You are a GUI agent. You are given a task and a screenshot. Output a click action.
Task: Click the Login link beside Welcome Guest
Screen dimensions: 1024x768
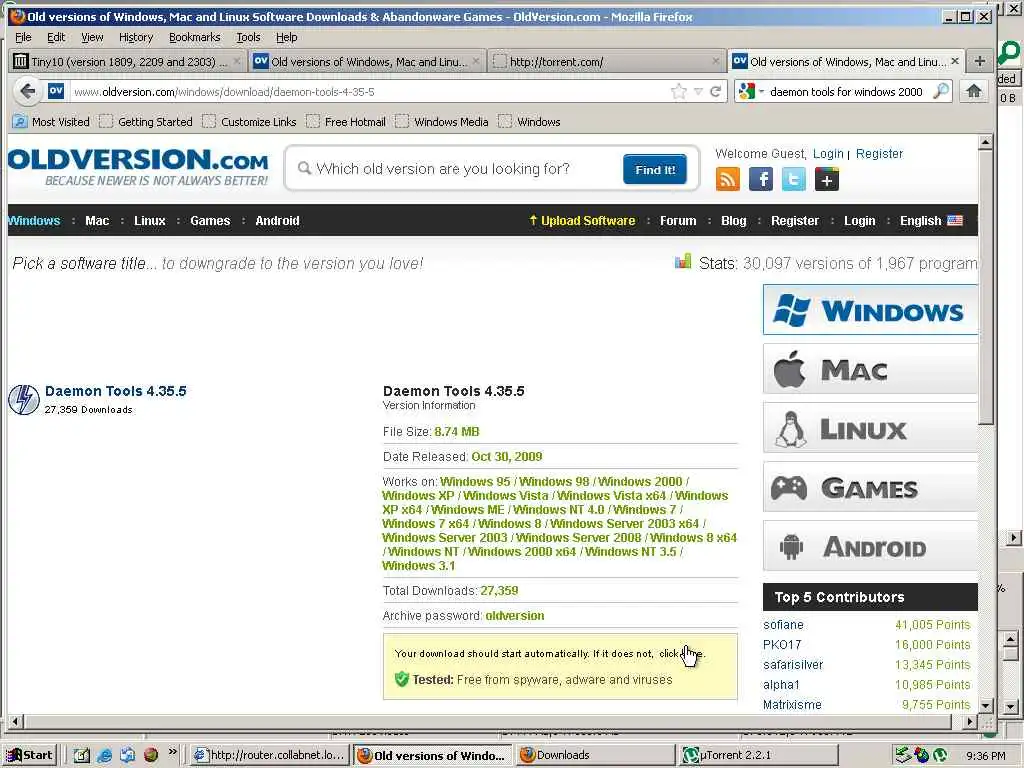pos(828,153)
